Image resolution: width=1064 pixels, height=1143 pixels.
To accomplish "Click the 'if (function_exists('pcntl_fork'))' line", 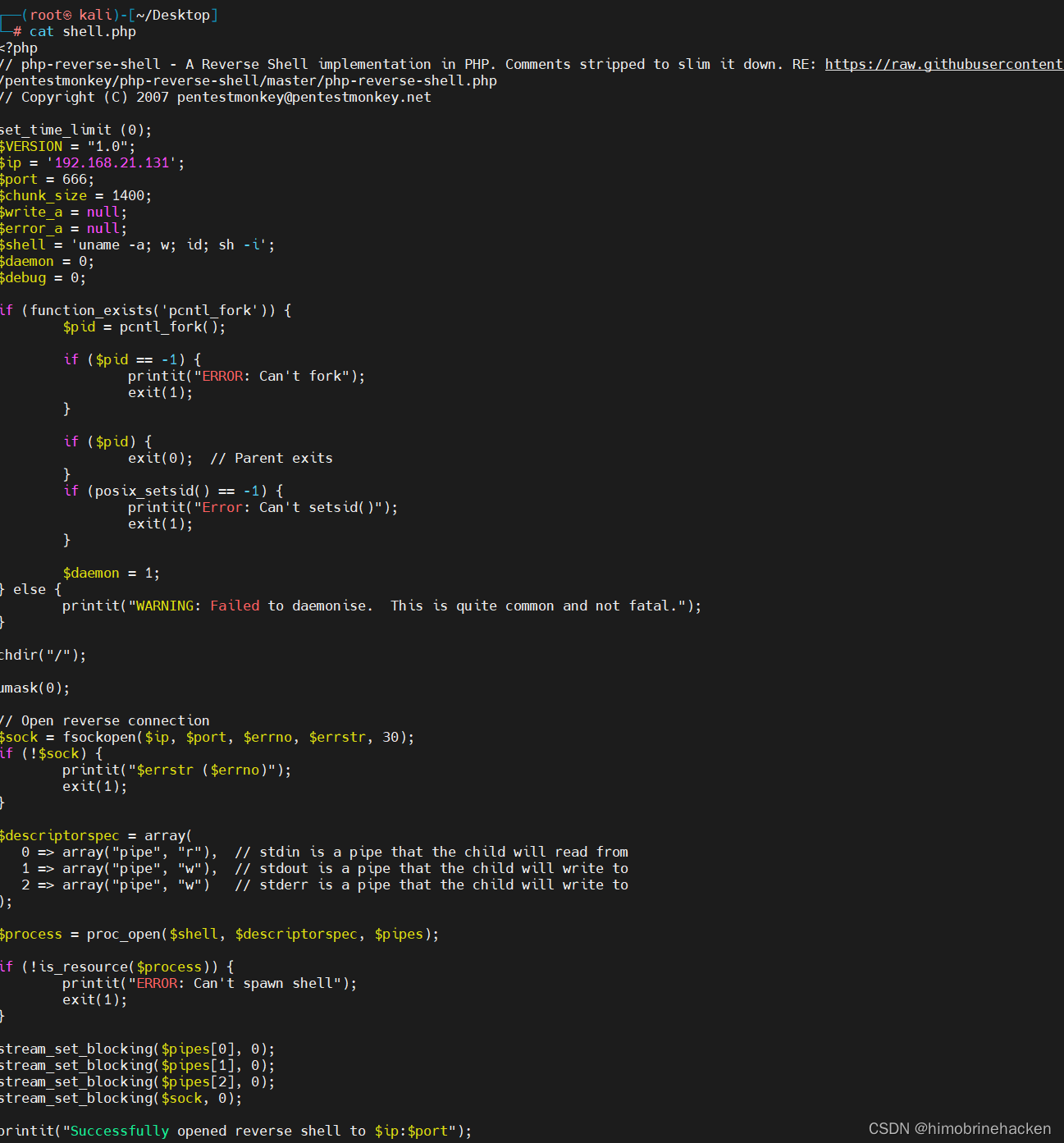I will coord(145,310).
